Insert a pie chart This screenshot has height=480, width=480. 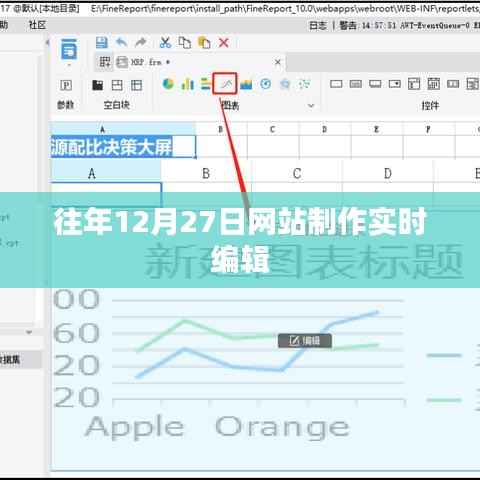click(168, 84)
